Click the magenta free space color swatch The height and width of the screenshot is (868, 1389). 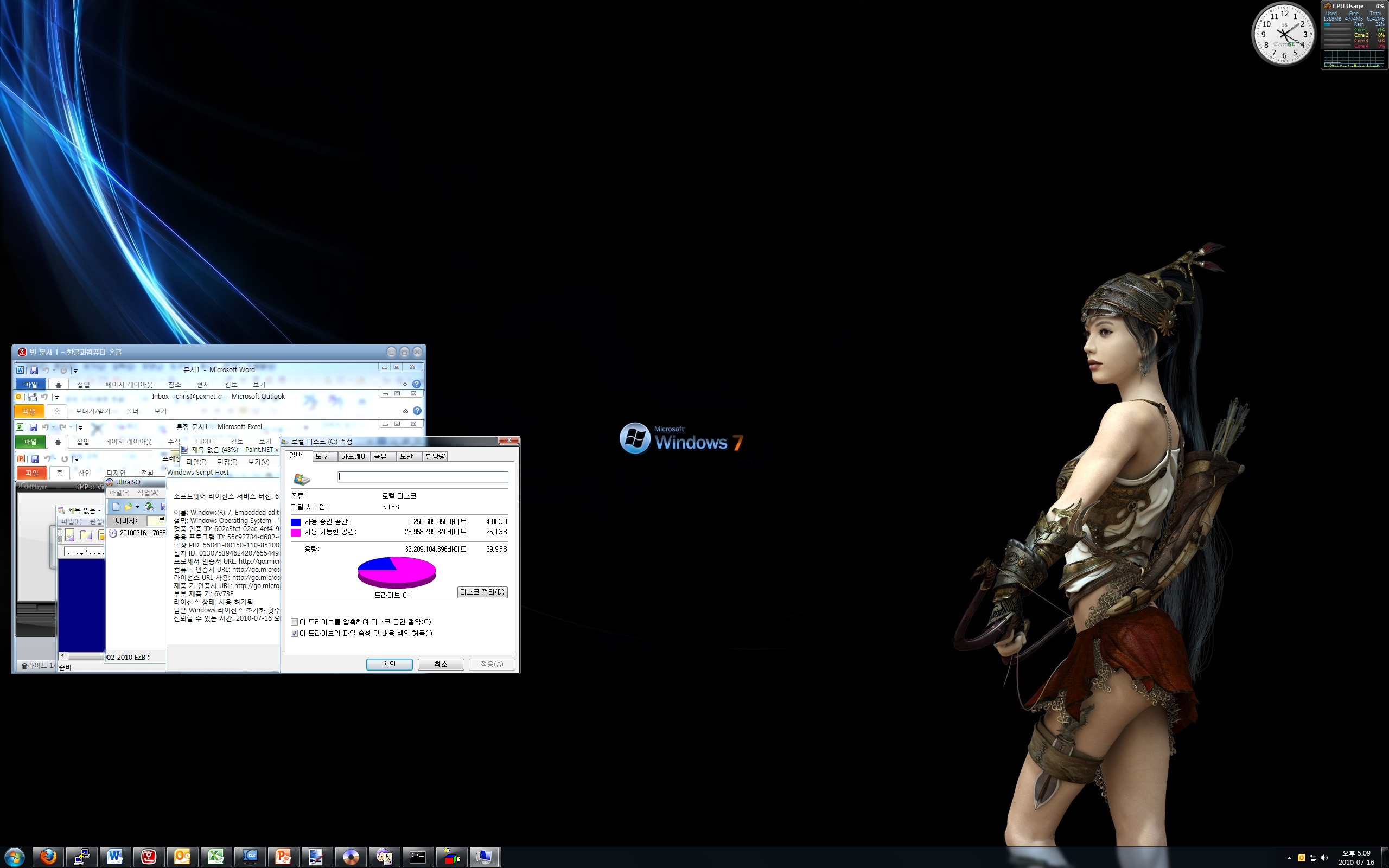coord(296,532)
